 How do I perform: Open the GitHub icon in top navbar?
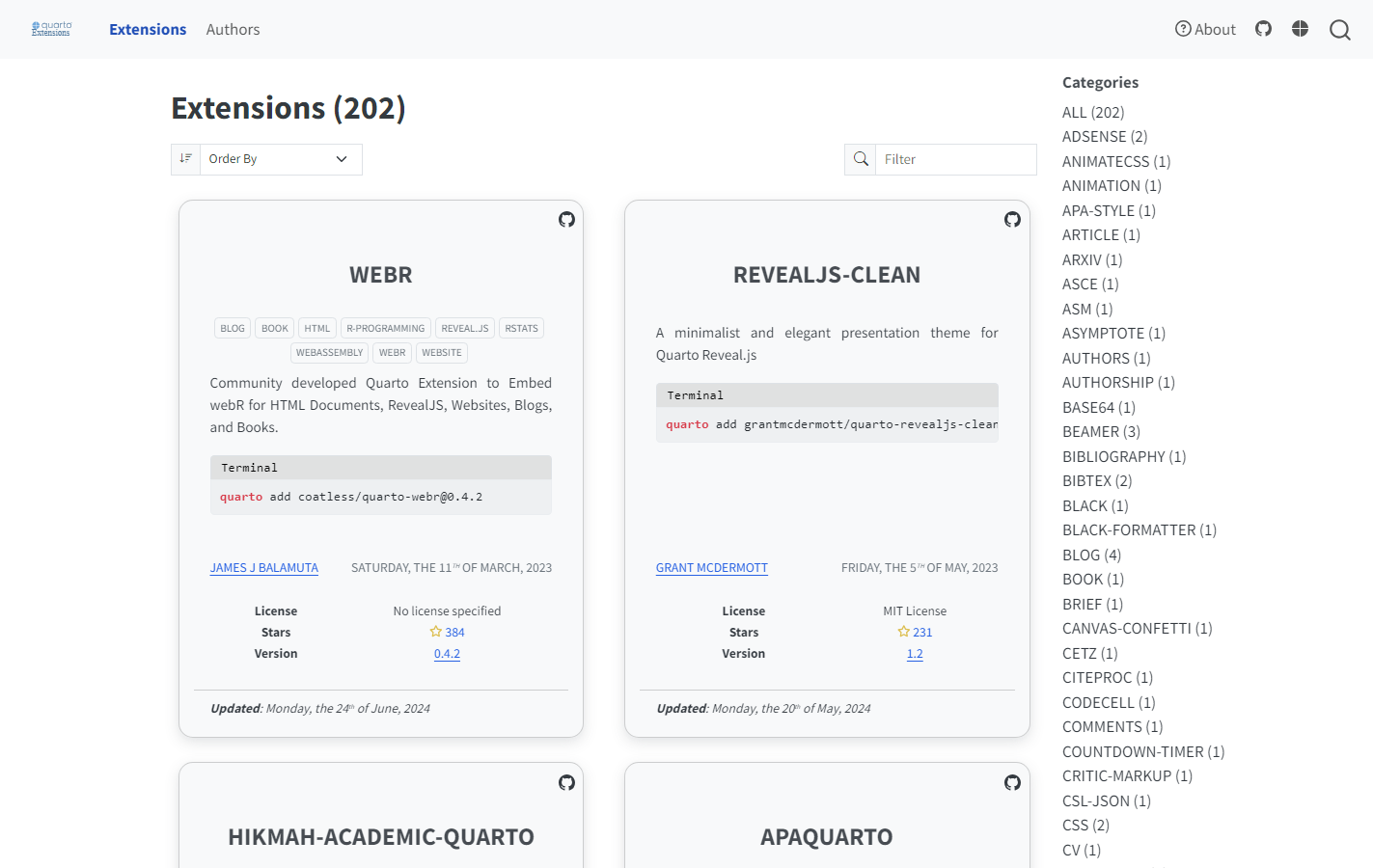click(1263, 29)
